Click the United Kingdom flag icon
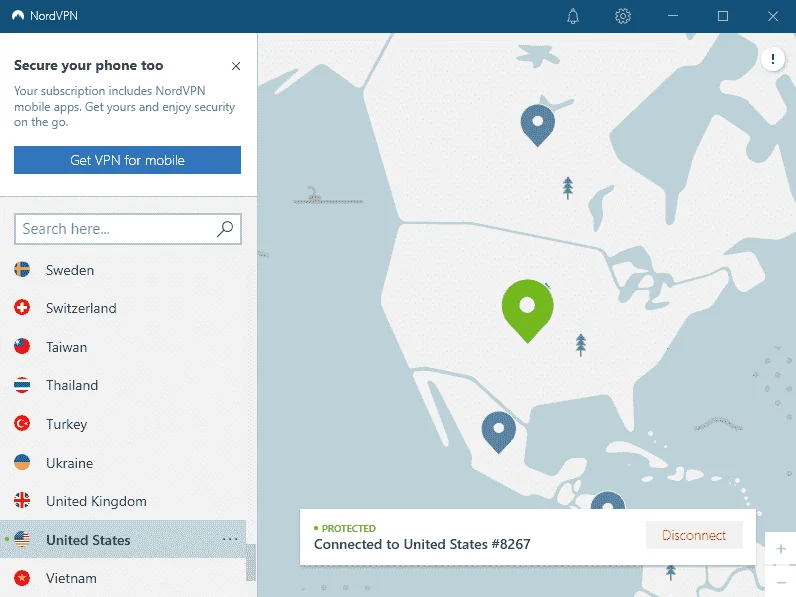The width and height of the screenshot is (796, 597). click(x=22, y=501)
